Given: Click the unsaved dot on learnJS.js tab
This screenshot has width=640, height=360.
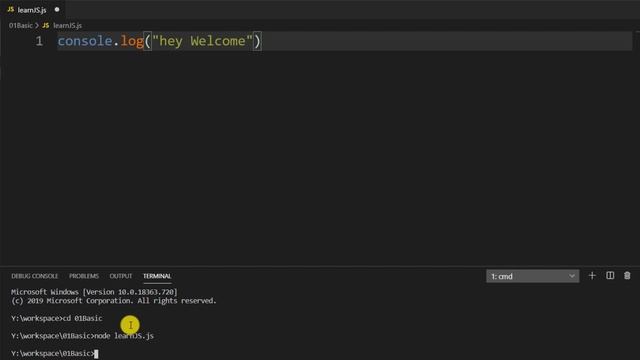Looking at the screenshot, I should click(x=57, y=9).
